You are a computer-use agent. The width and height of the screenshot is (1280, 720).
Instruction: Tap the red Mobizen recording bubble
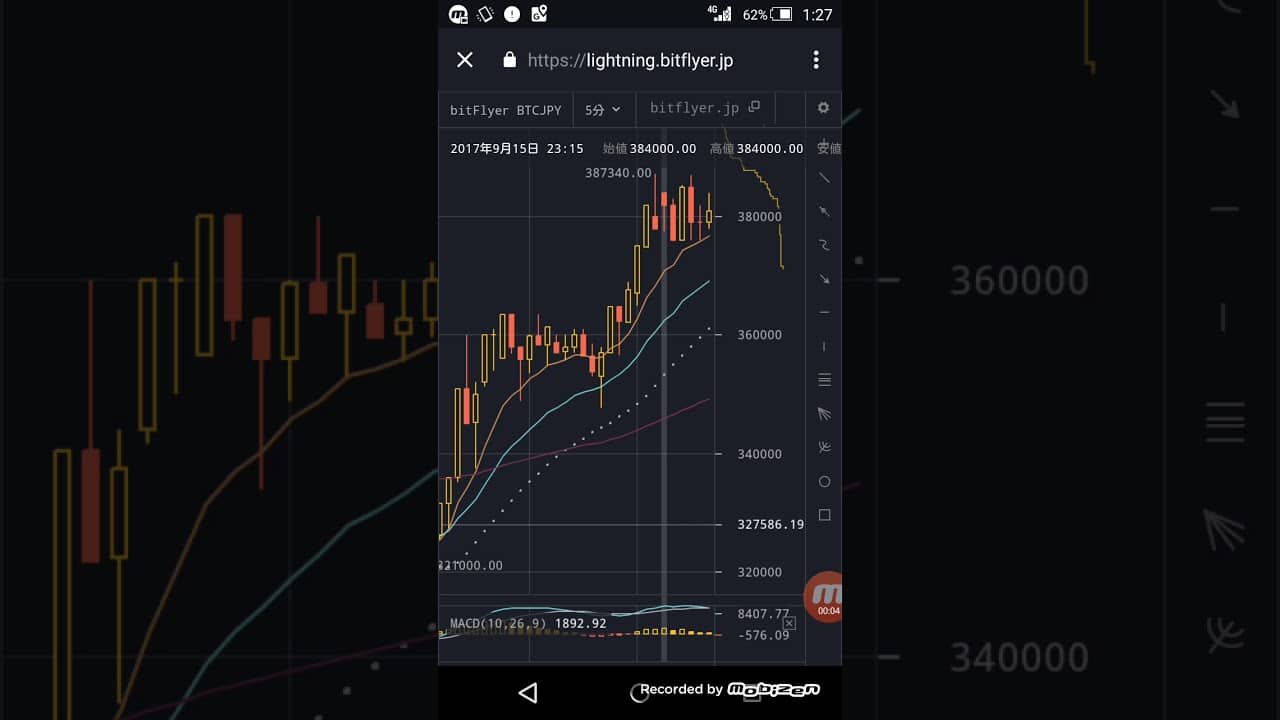pyautogui.click(x=823, y=597)
